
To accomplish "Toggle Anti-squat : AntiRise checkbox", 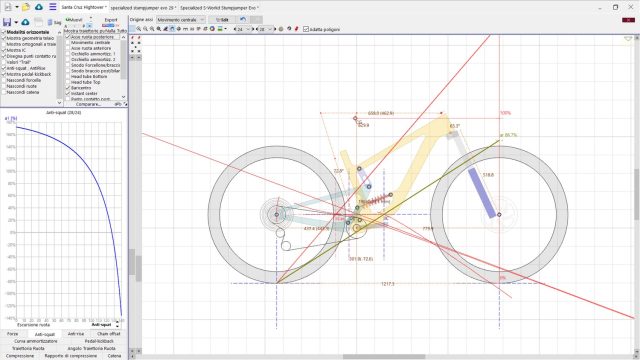I will [4, 68].
